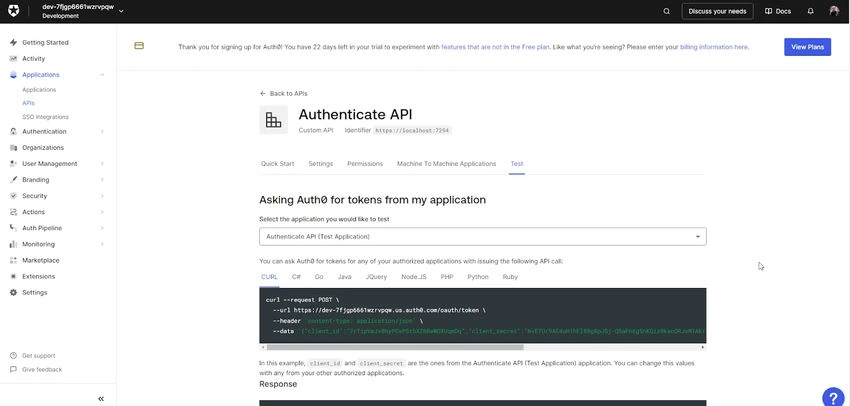Open notifications bell icon
The width and height of the screenshot is (850, 406).
tap(810, 11)
